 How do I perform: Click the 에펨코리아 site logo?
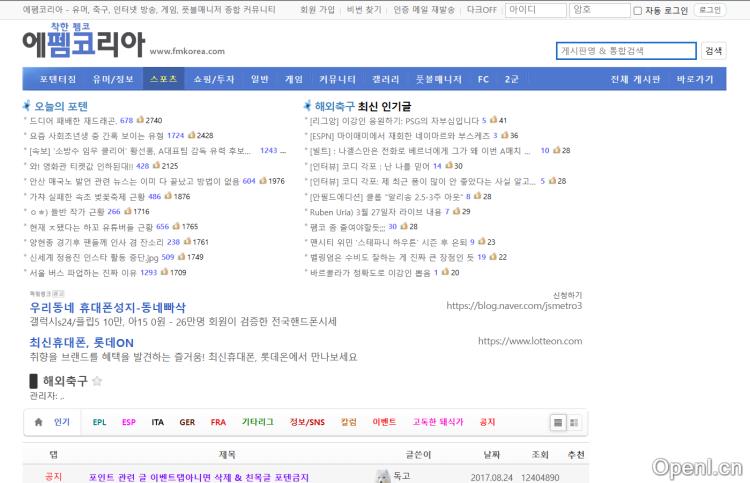coord(83,45)
